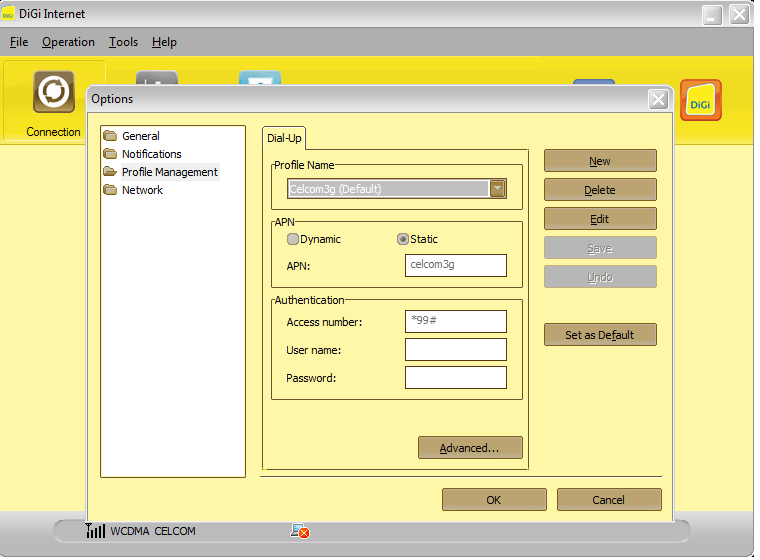The image size is (760, 560).
Task: Click the User name field
Action: pos(456,350)
